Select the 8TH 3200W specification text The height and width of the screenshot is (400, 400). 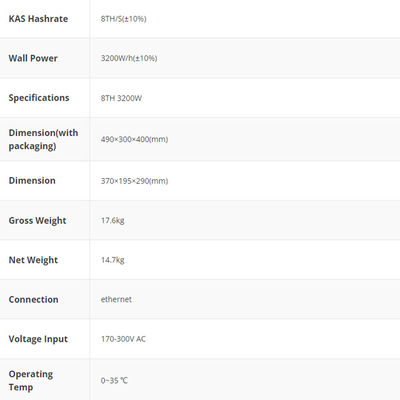[x=121, y=98]
